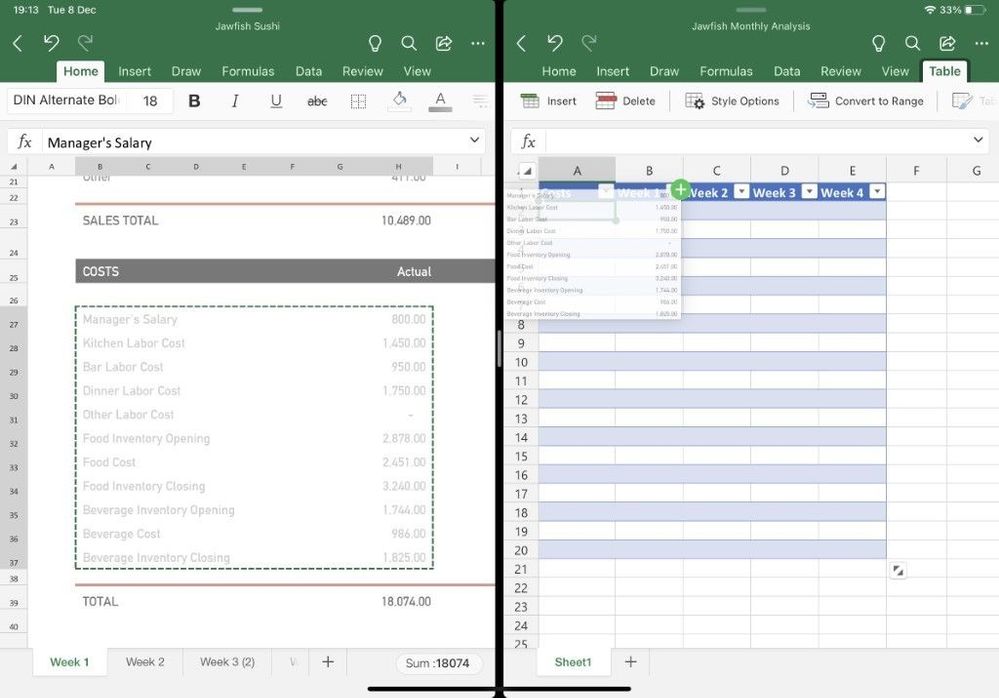Open search in Jawfish Monthly Analysis

(x=912, y=43)
